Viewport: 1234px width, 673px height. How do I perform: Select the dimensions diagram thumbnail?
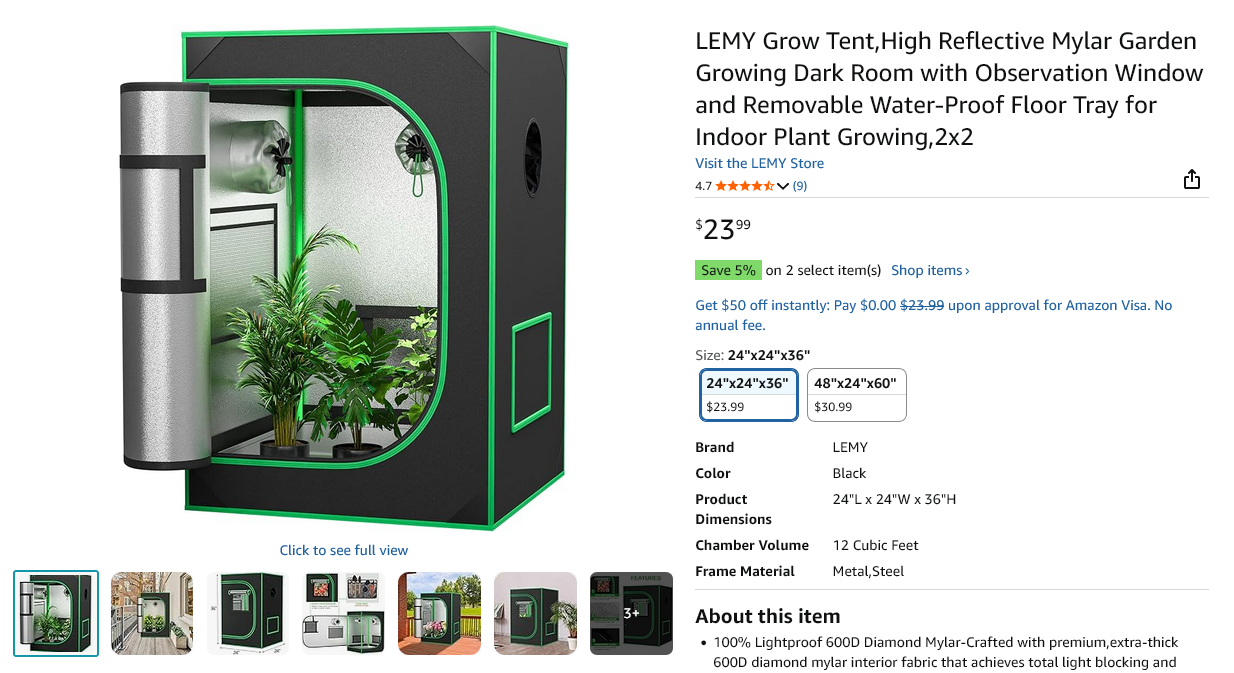click(248, 613)
